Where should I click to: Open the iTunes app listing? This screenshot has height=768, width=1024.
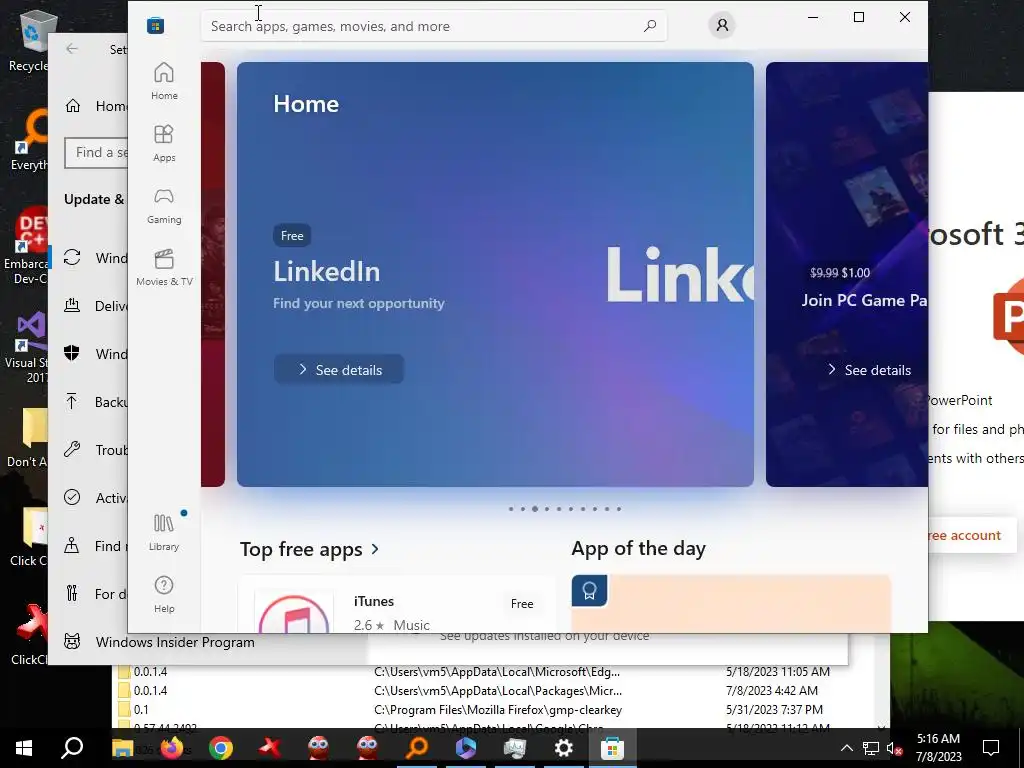396,604
